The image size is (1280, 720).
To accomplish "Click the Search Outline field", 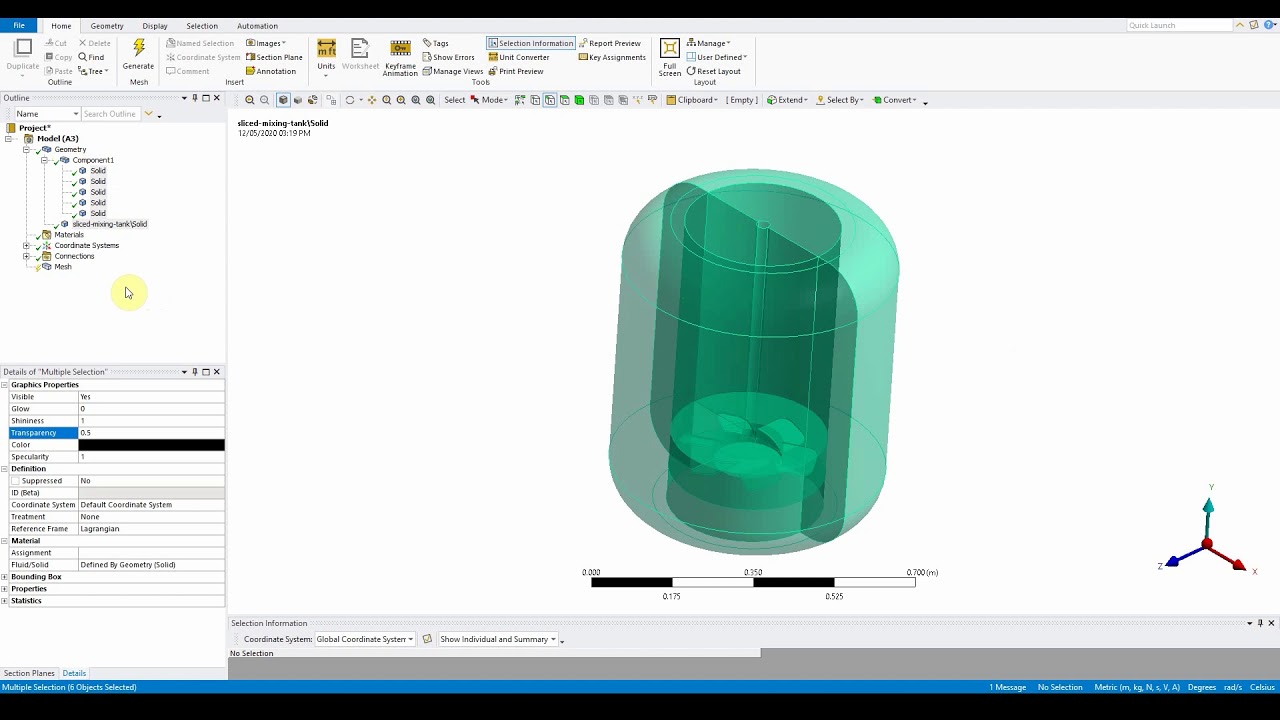I will [112, 114].
